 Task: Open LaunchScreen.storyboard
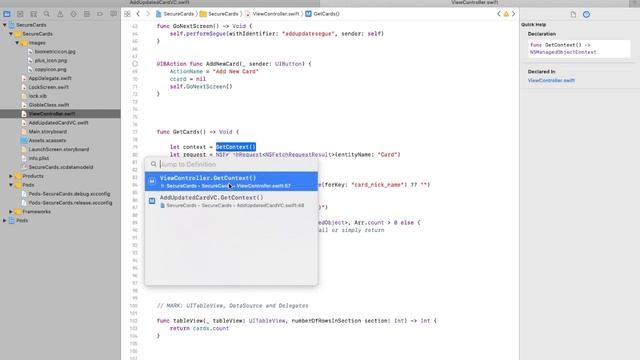(x=58, y=149)
